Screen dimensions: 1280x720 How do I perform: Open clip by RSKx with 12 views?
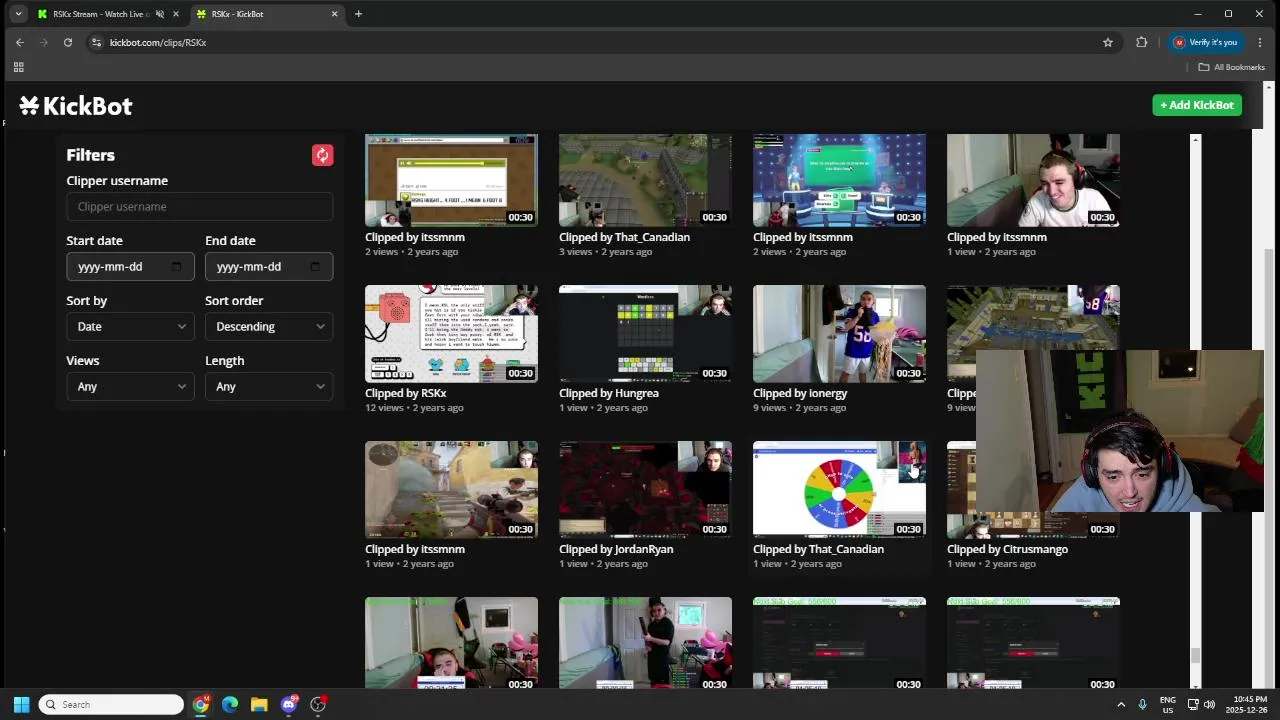click(x=451, y=334)
